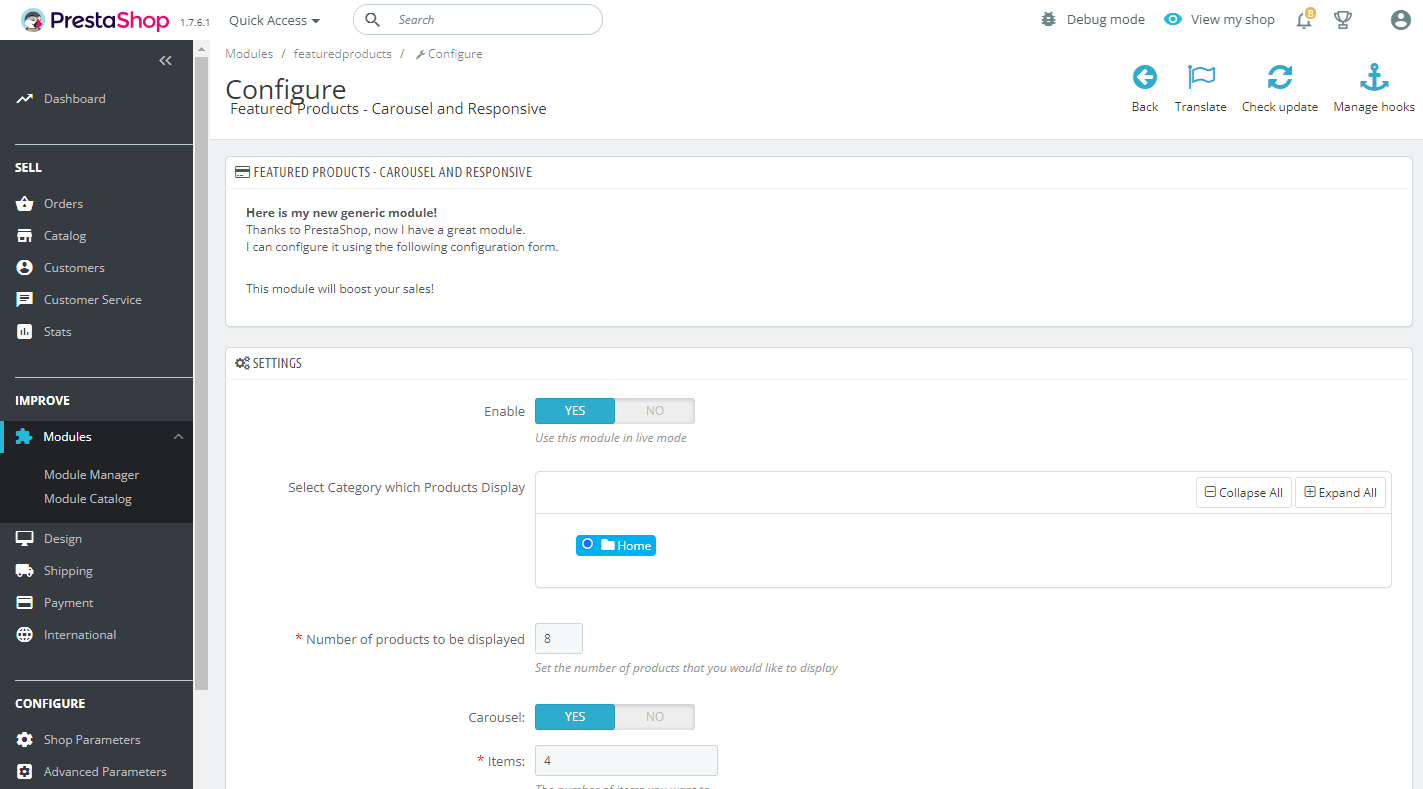Select the Home category radio button

coord(588,544)
